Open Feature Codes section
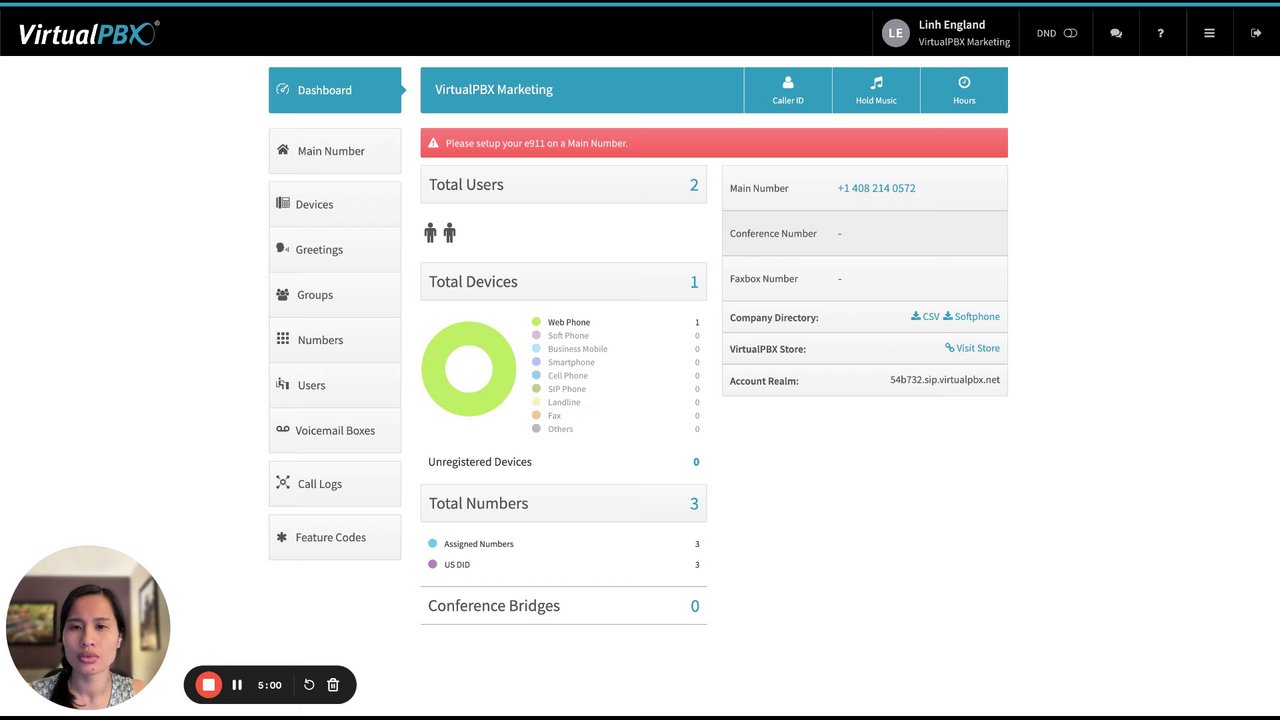1280x720 pixels. tap(335, 537)
